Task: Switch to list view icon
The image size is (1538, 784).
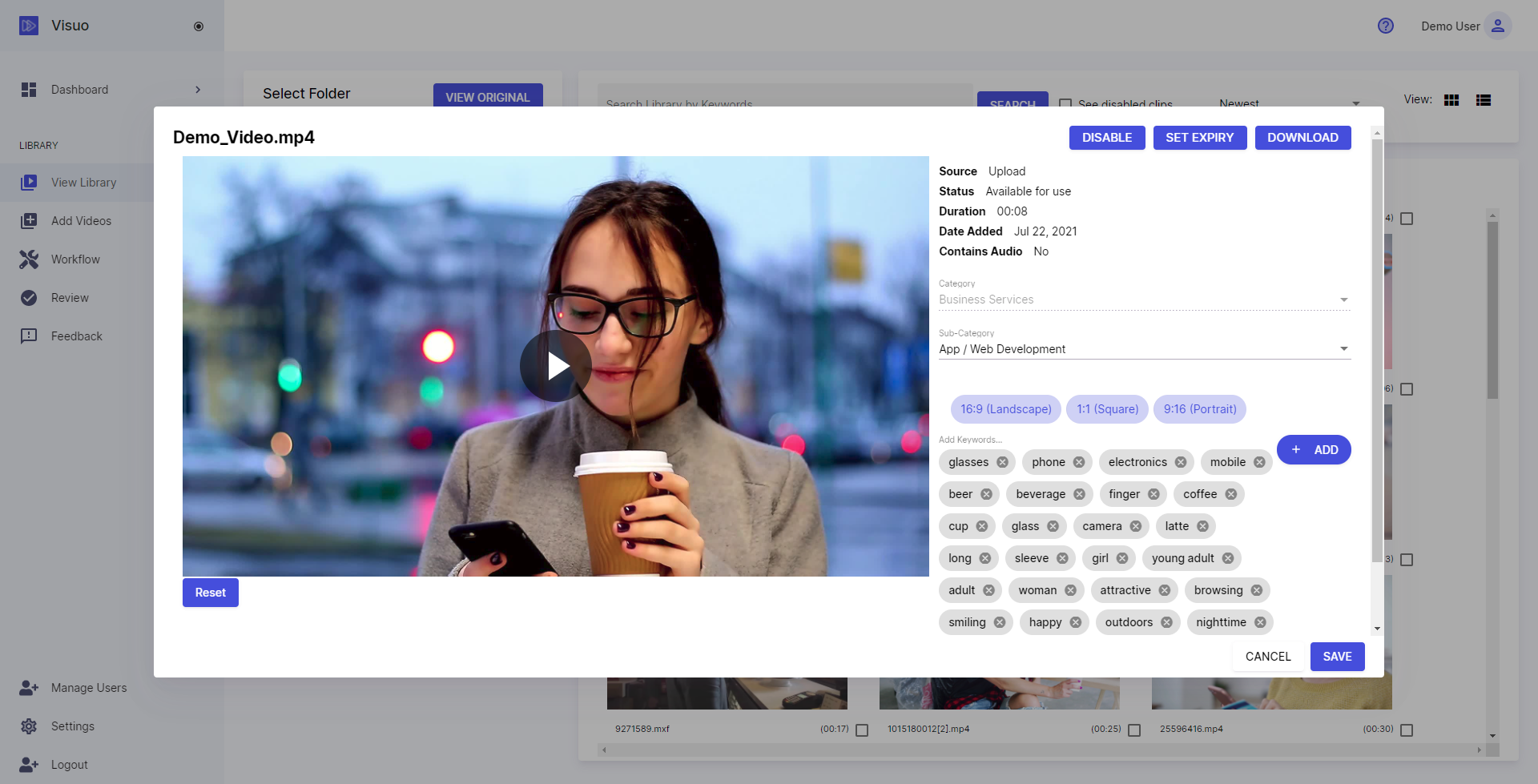Action: [1484, 100]
